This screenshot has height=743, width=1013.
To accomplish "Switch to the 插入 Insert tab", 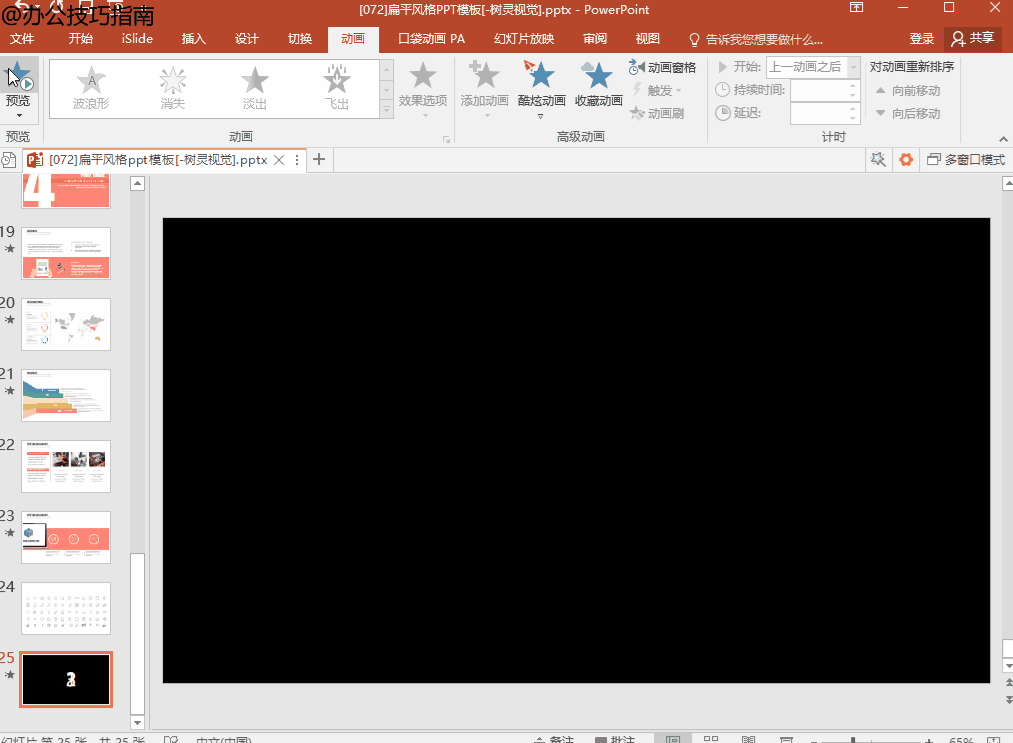I will [193, 39].
